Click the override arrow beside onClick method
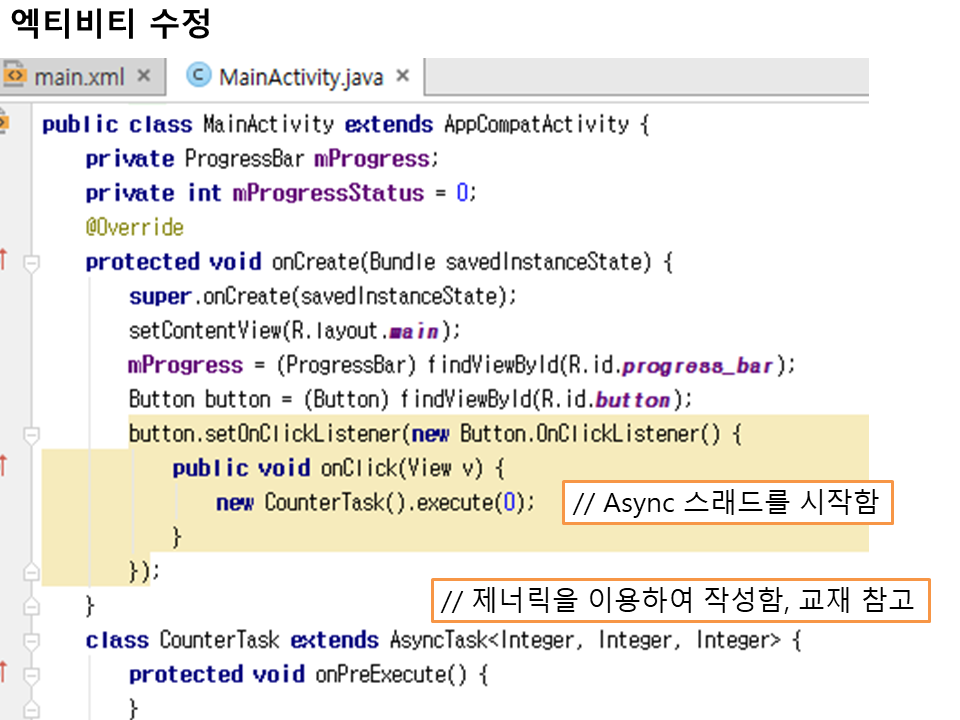This screenshot has width=960, height=720. tap(4, 466)
